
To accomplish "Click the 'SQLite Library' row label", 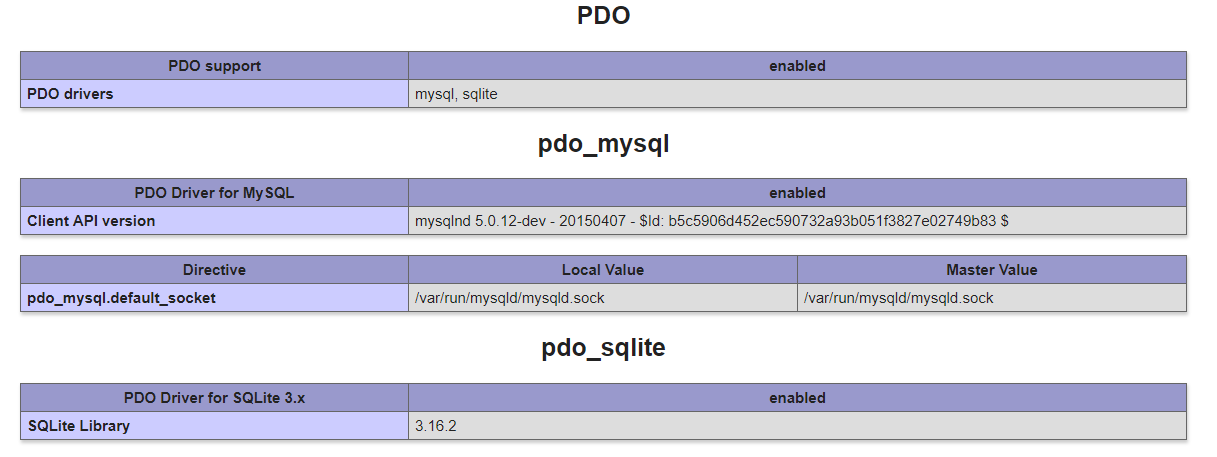I will 79,426.
